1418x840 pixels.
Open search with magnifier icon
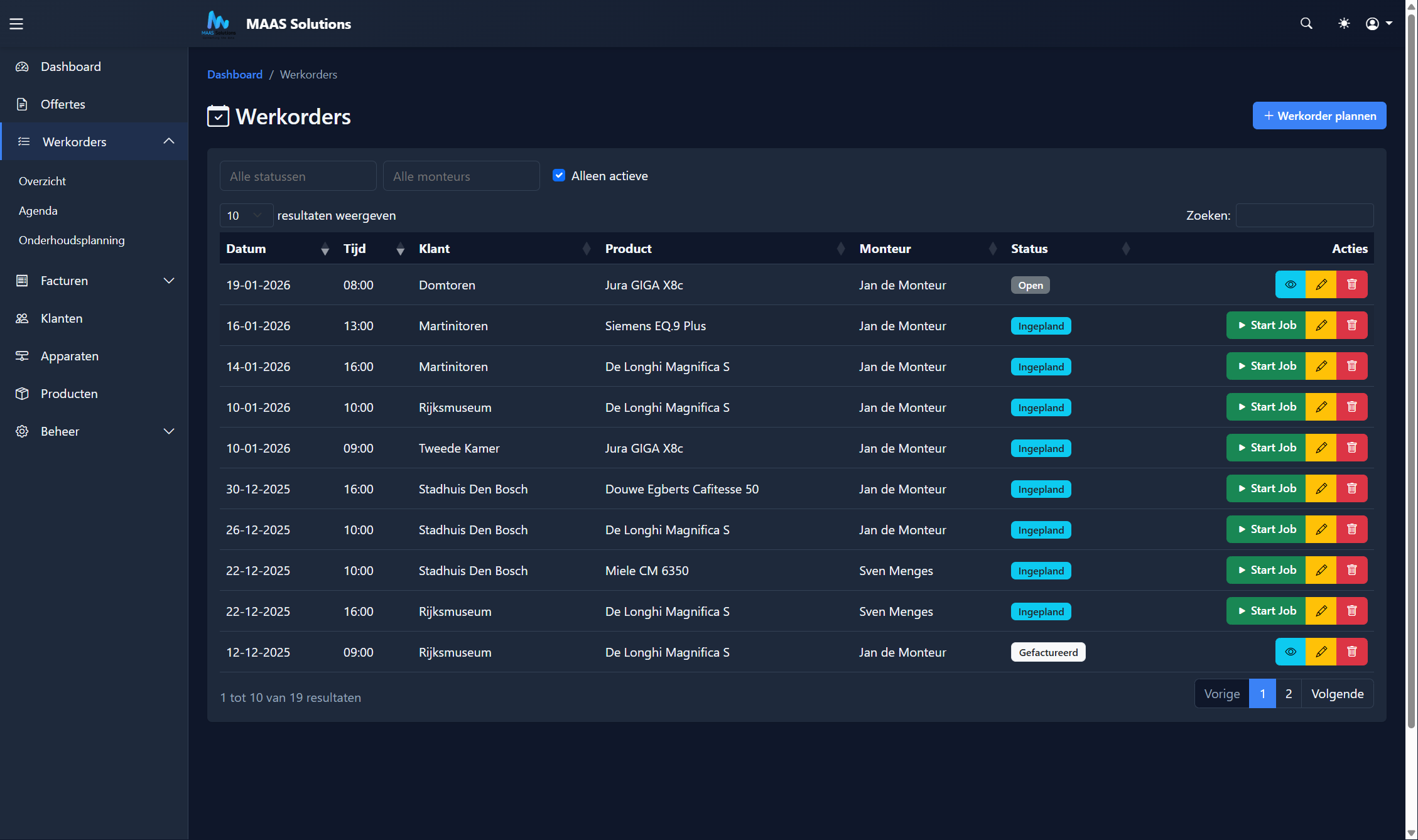(x=1306, y=24)
